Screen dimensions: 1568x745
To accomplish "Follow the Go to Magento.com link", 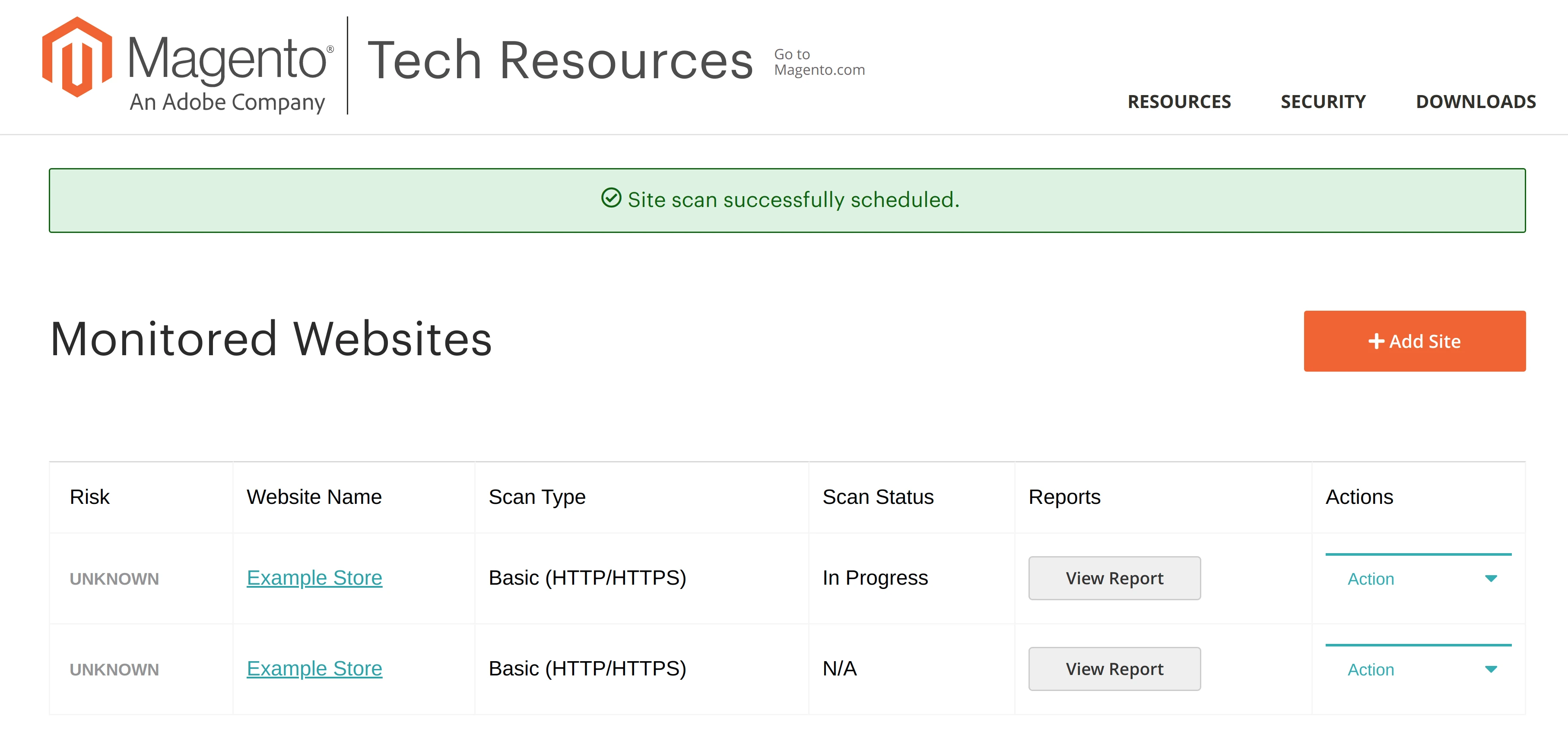I will (x=819, y=62).
